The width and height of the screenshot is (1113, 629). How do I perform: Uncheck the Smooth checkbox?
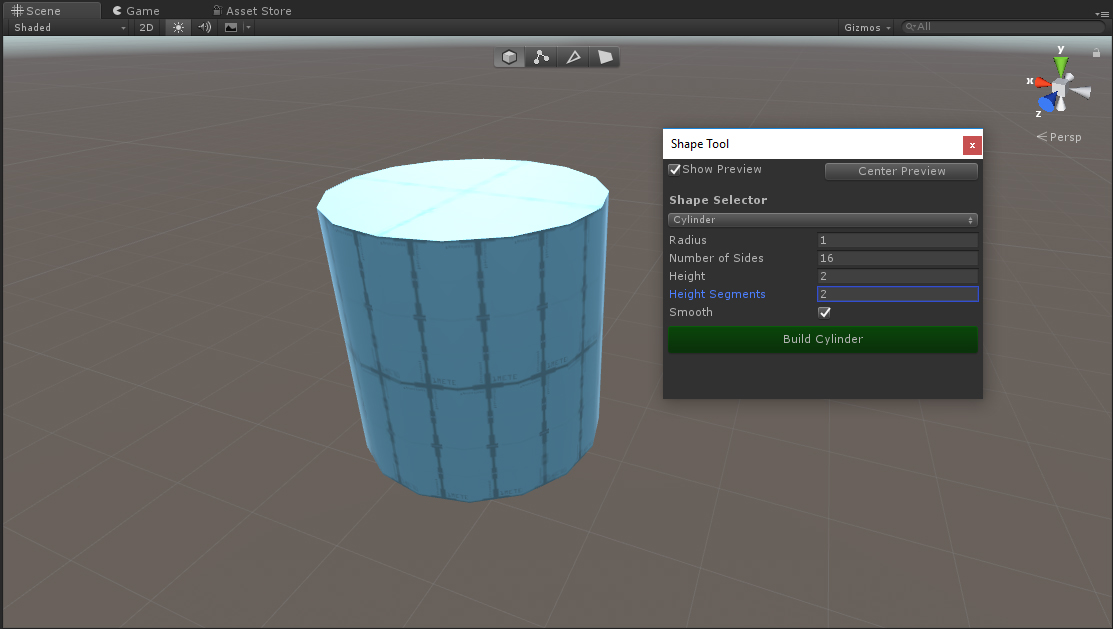pos(825,312)
